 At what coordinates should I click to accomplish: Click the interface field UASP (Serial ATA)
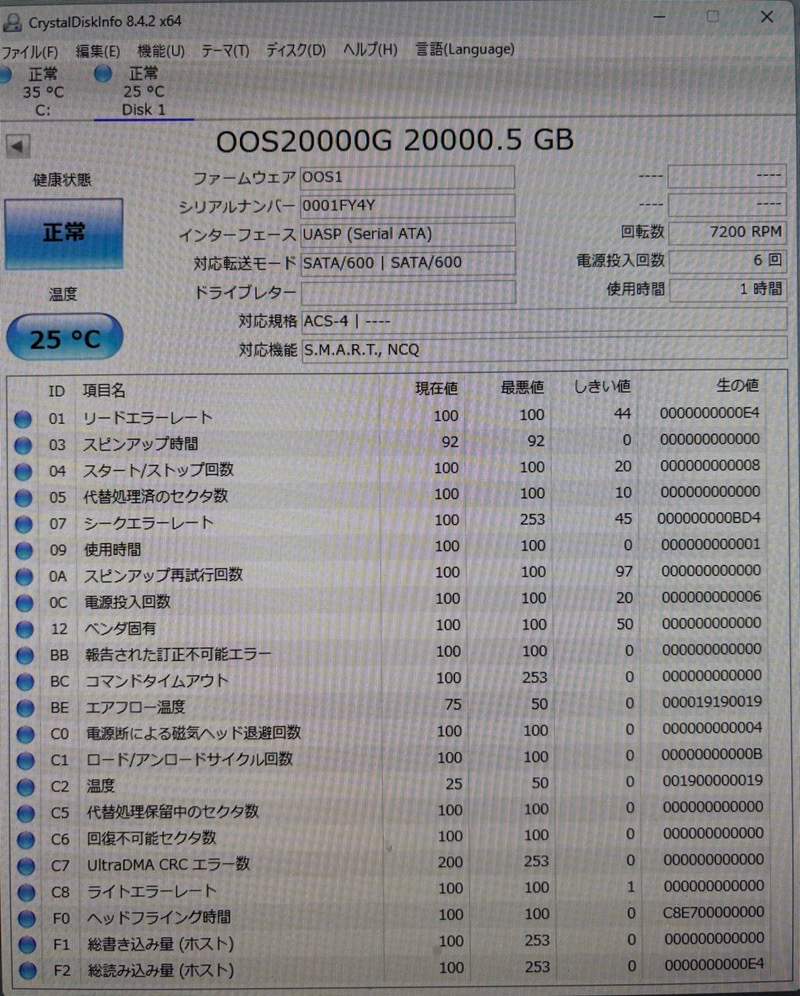407,234
